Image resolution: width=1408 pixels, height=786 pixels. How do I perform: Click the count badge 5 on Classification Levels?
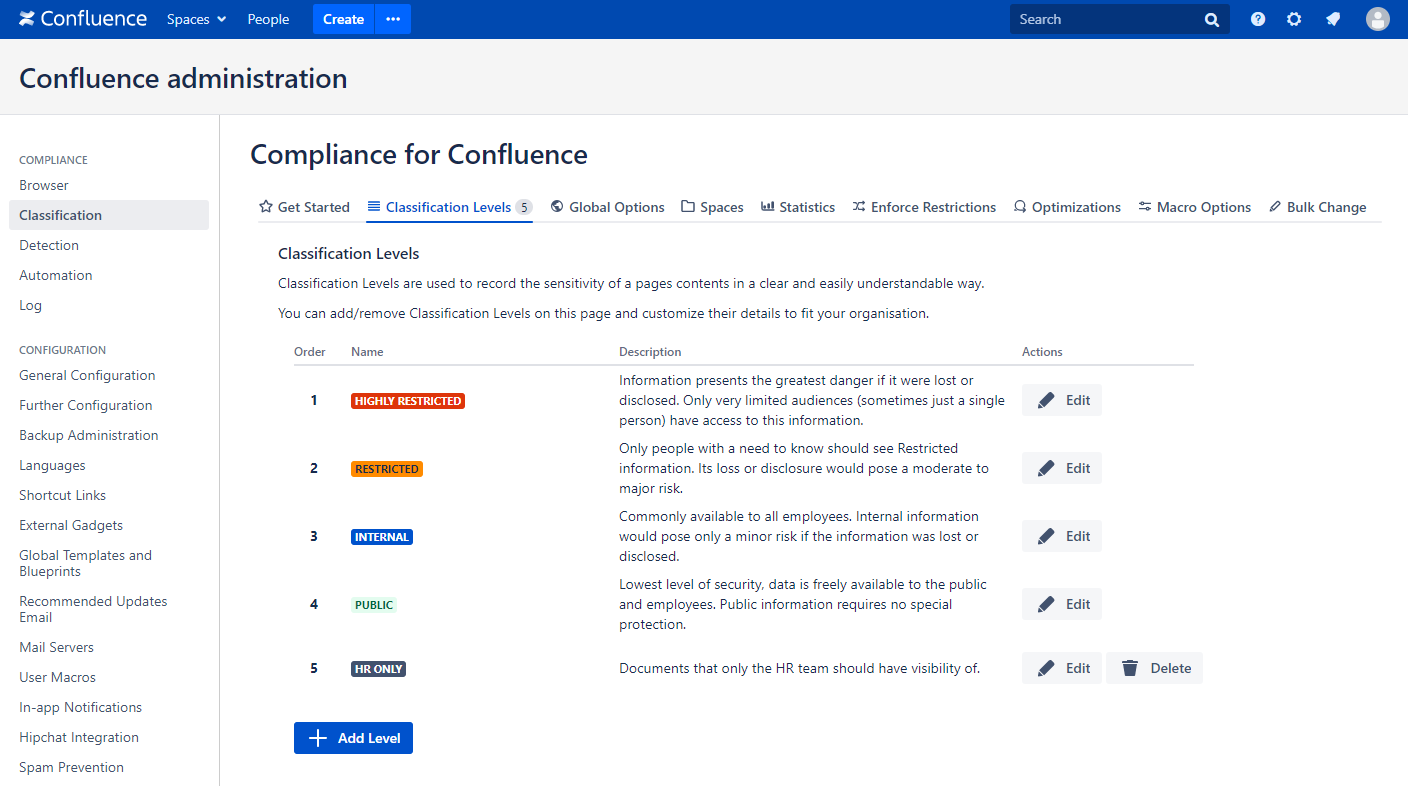524,207
